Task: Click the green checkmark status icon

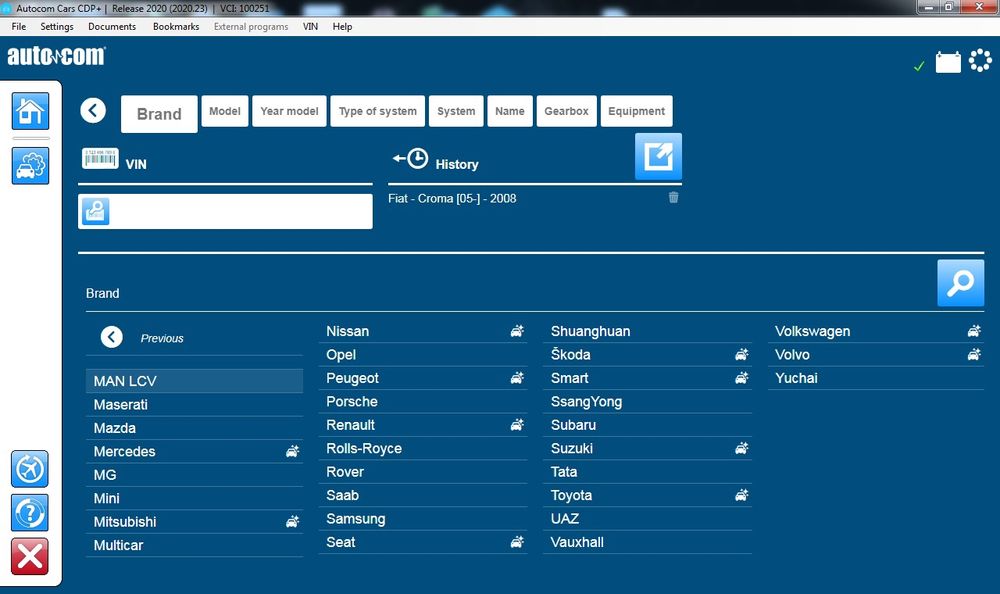Action: pos(919,66)
